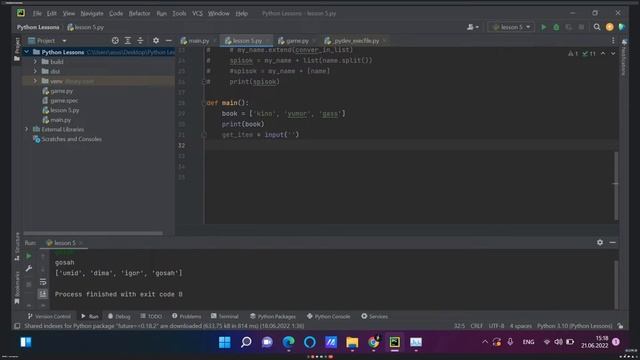Screen dimensions: 640x360
Task: Click Run with Coverage icon in toolbar
Action: [569, 27]
